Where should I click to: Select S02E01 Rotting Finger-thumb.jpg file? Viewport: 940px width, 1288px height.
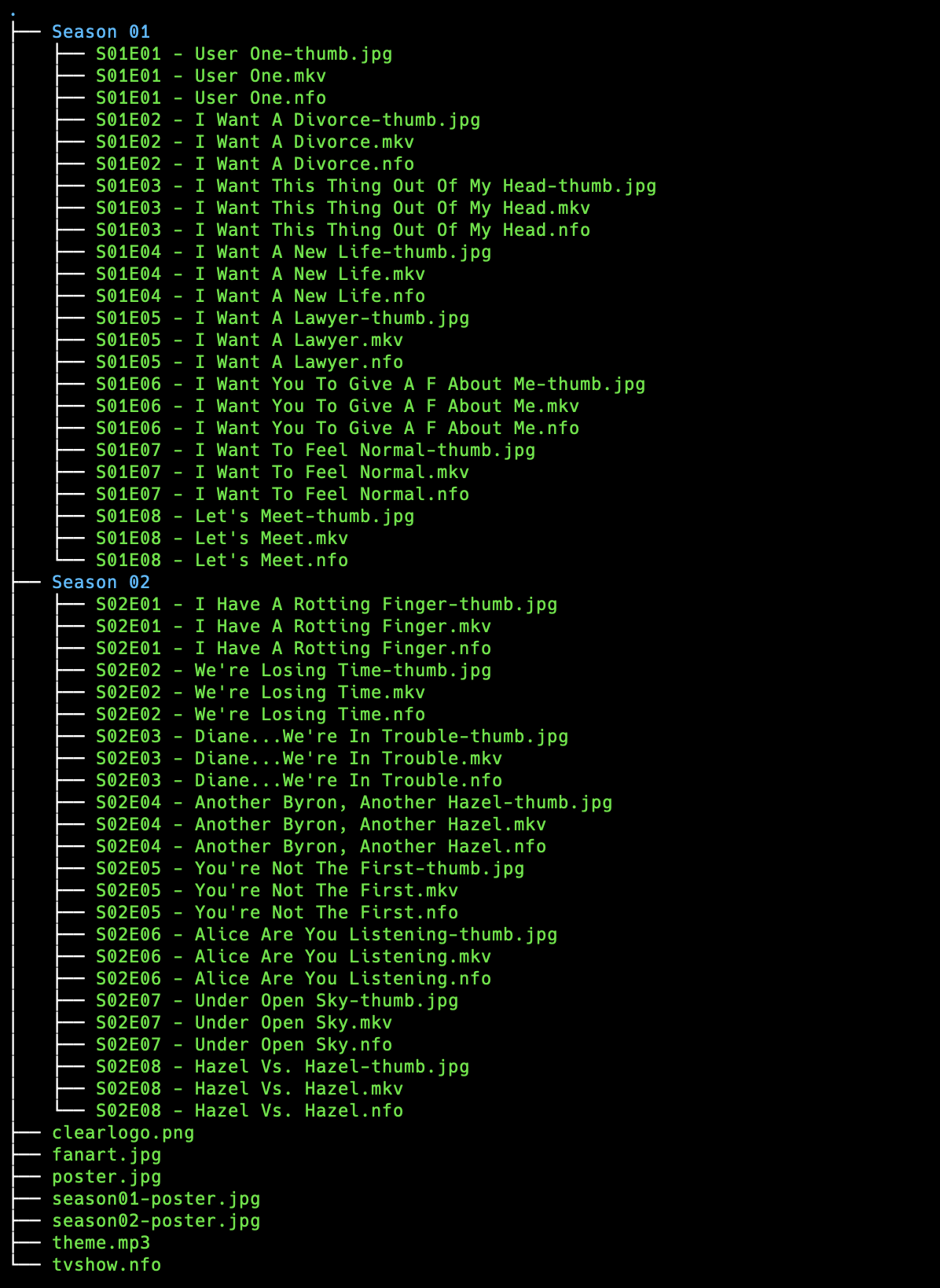tap(326, 605)
